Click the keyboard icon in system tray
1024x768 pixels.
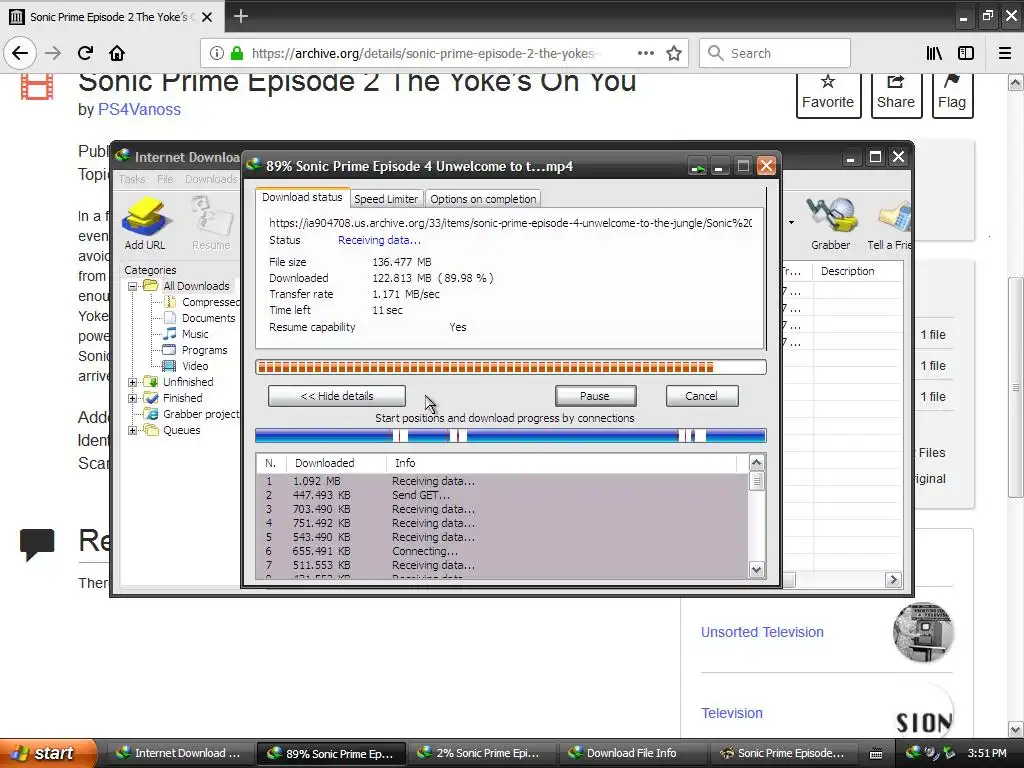pos(876,754)
